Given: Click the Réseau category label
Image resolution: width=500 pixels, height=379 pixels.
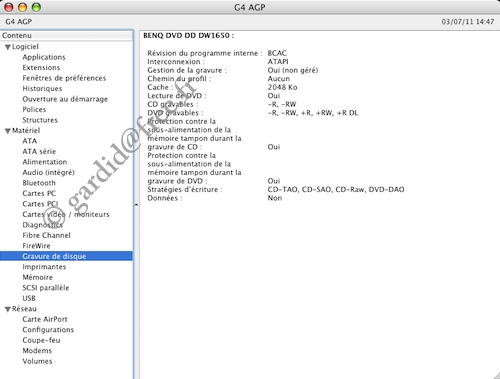Looking at the screenshot, I should [24, 309].
